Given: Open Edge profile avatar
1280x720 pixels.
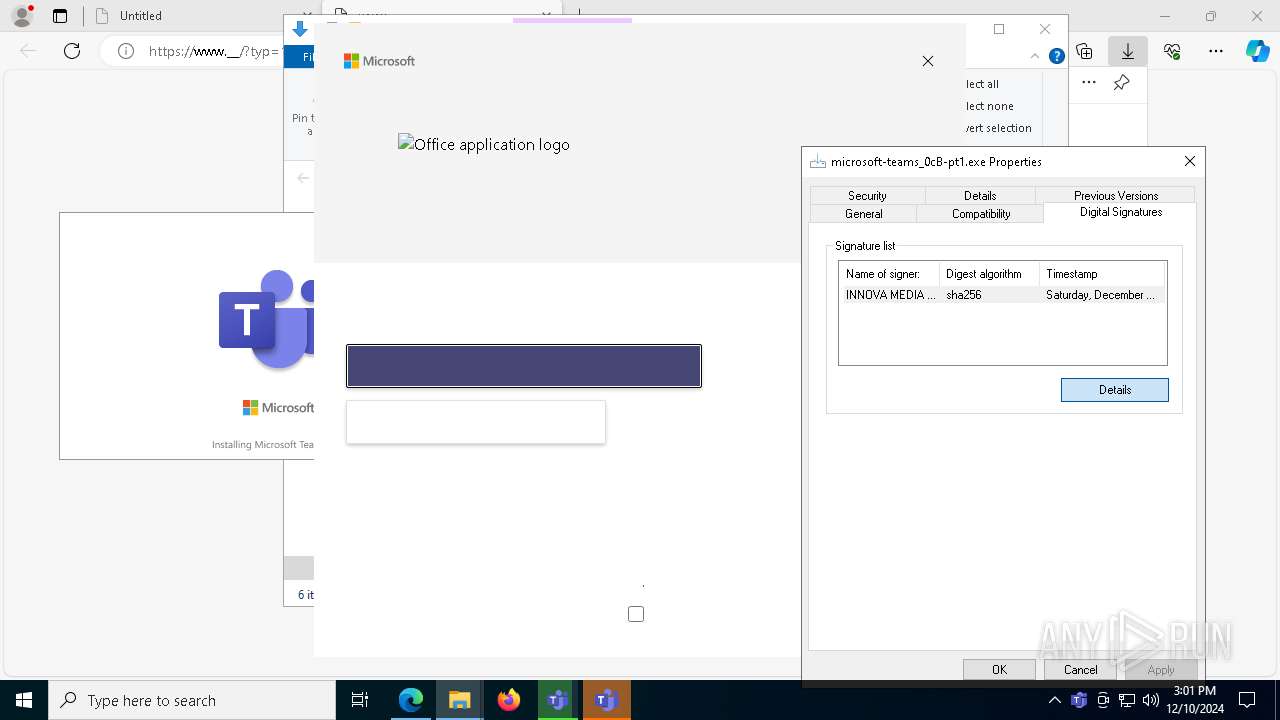Looking at the screenshot, I should pyautogui.click(x=21, y=16).
